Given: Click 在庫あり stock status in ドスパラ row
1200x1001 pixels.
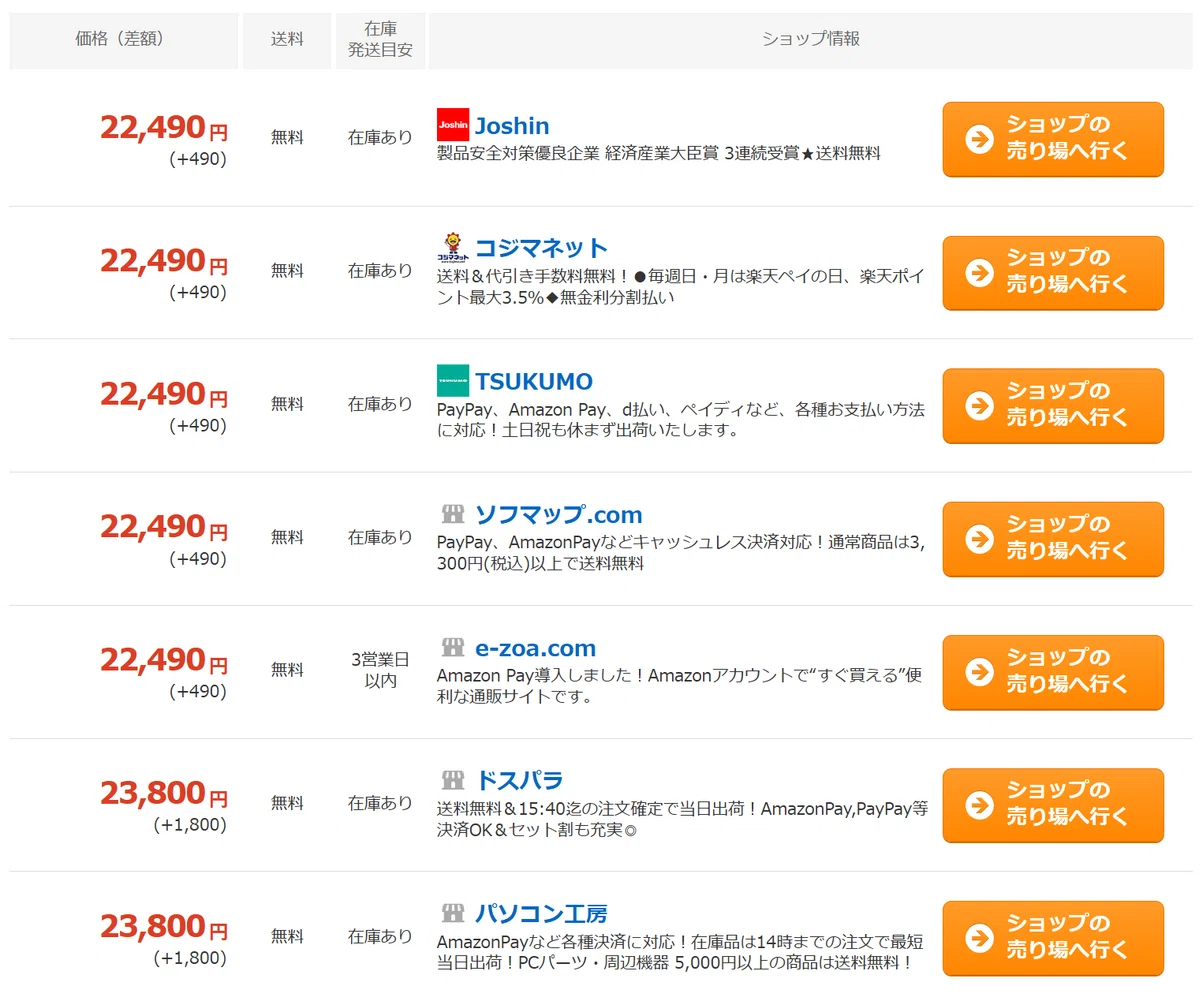Looking at the screenshot, I should [x=380, y=803].
